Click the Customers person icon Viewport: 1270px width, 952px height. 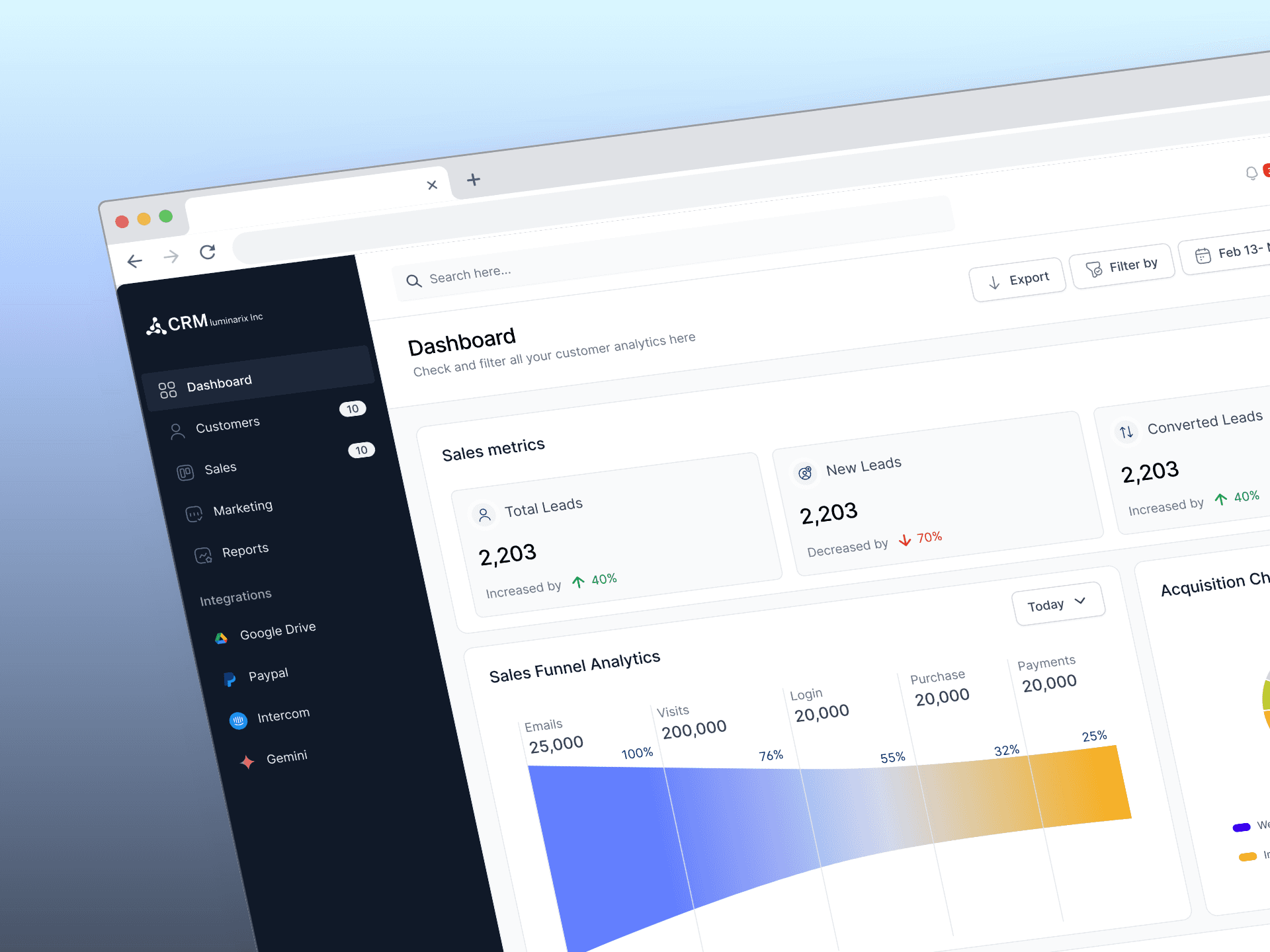point(177,432)
